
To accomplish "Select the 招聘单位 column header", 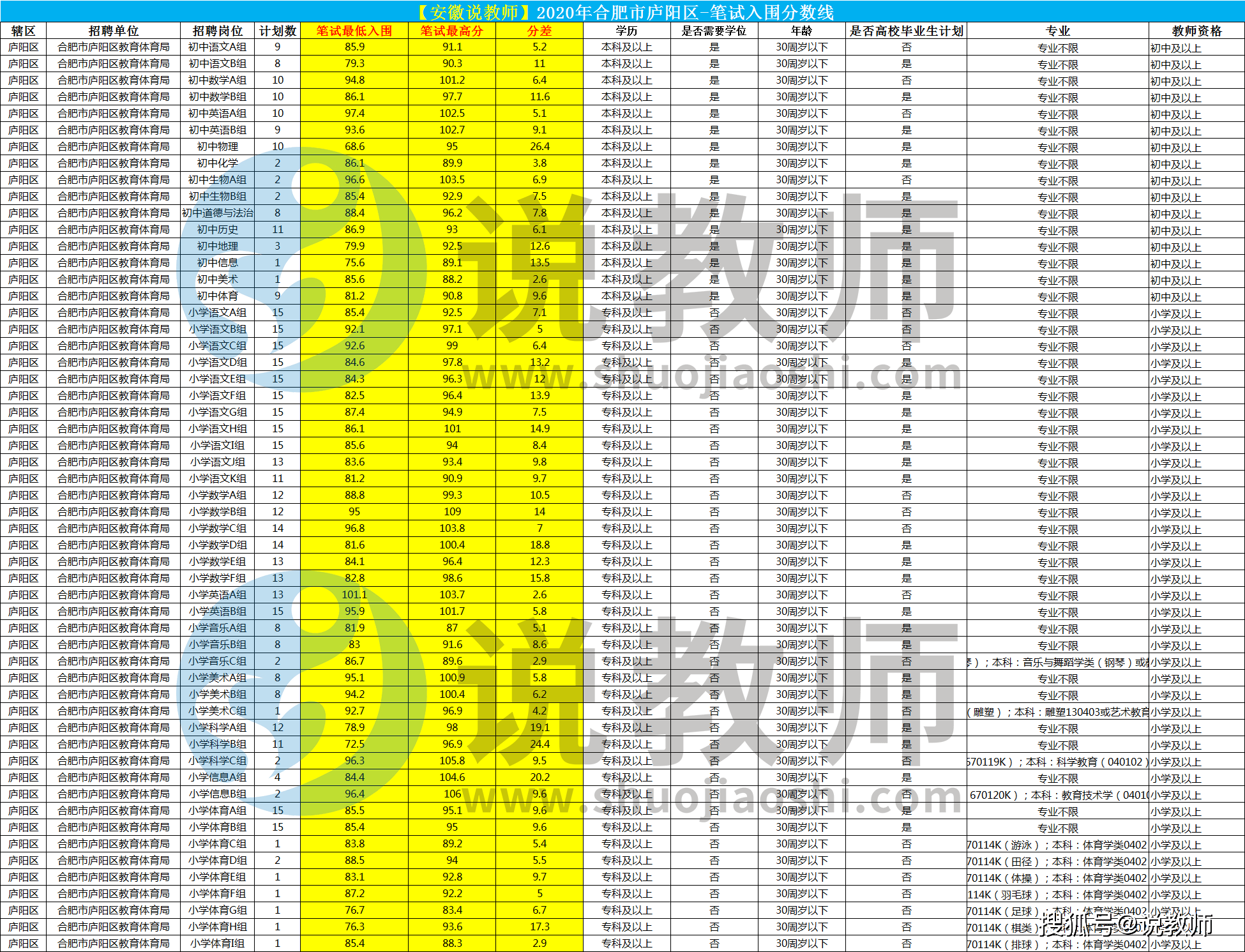I will 113,31.
